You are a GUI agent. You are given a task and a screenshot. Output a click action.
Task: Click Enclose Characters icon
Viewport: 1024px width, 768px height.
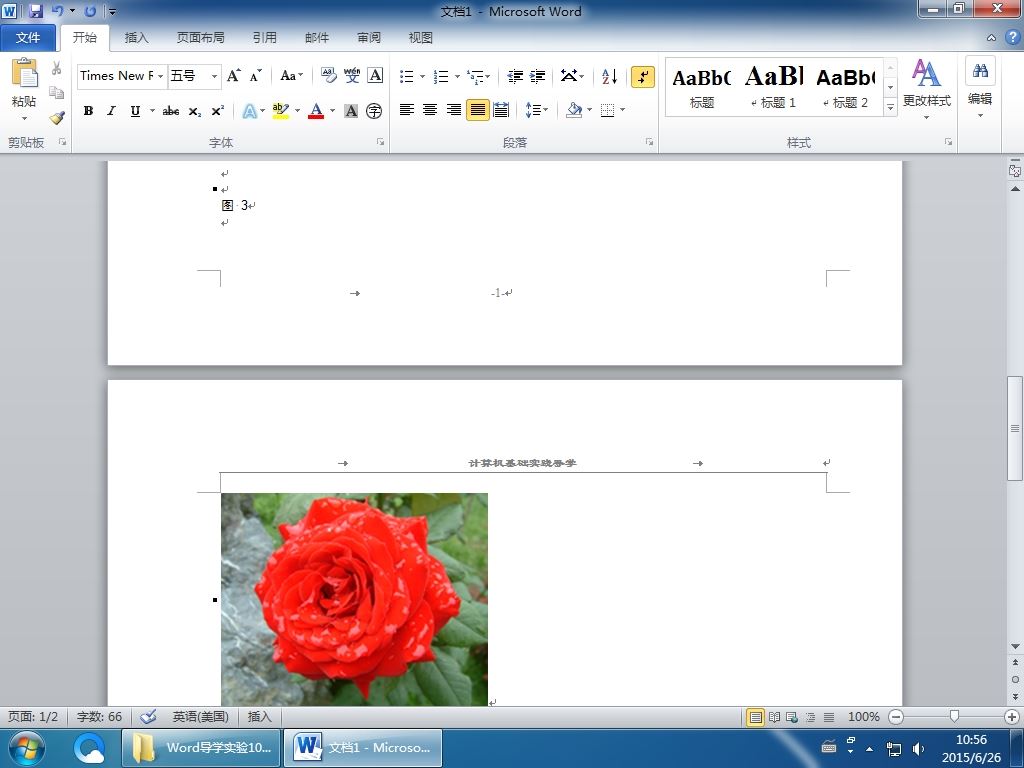[x=374, y=111]
